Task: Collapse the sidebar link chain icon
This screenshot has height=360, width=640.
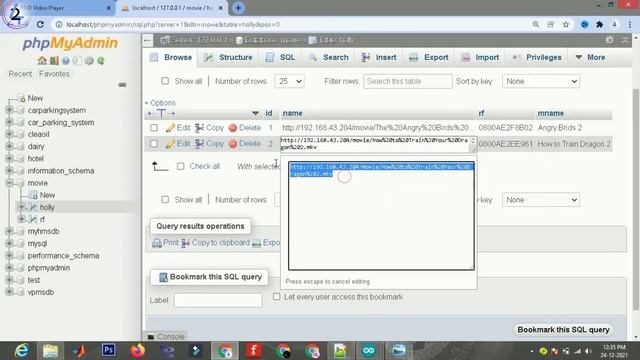Action: 122,85
